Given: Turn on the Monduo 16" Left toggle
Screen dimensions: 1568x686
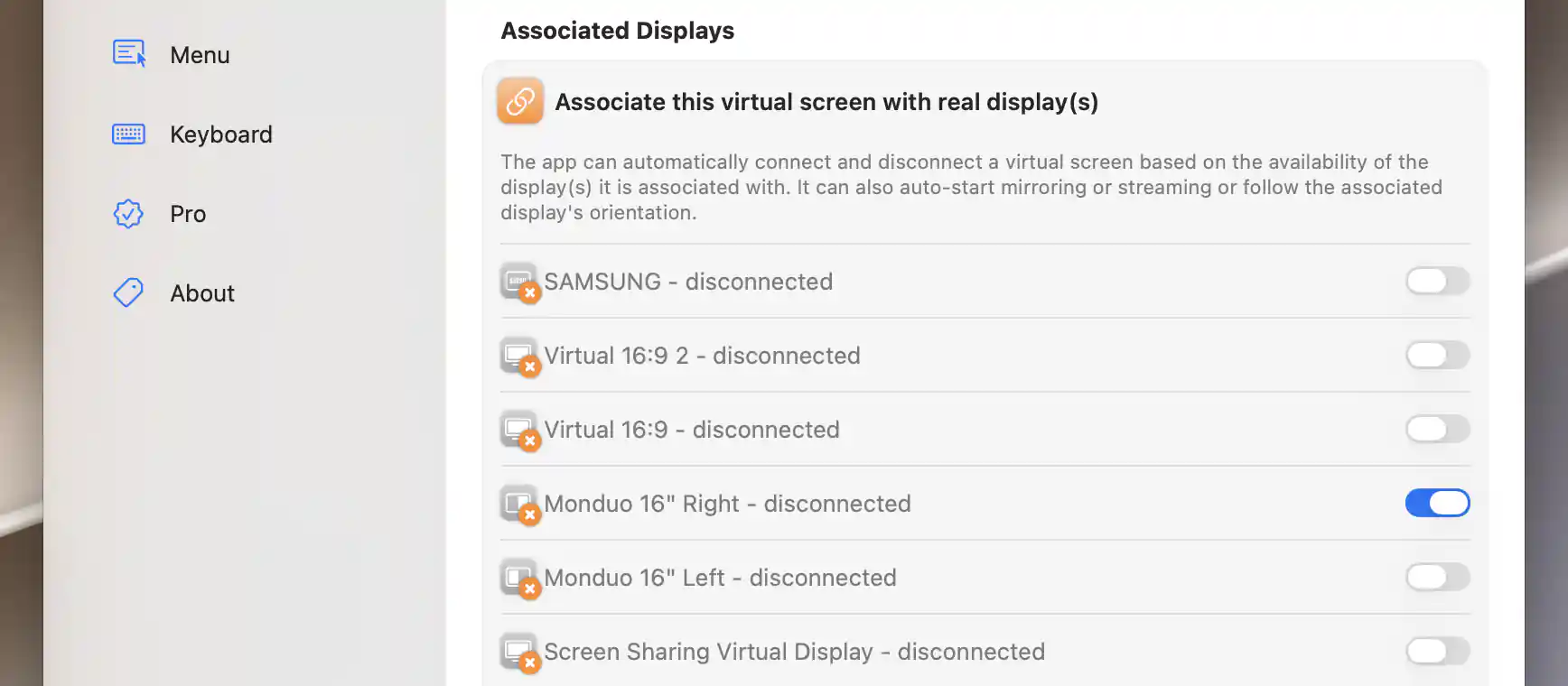Looking at the screenshot, I should [x=1437, y=577].
